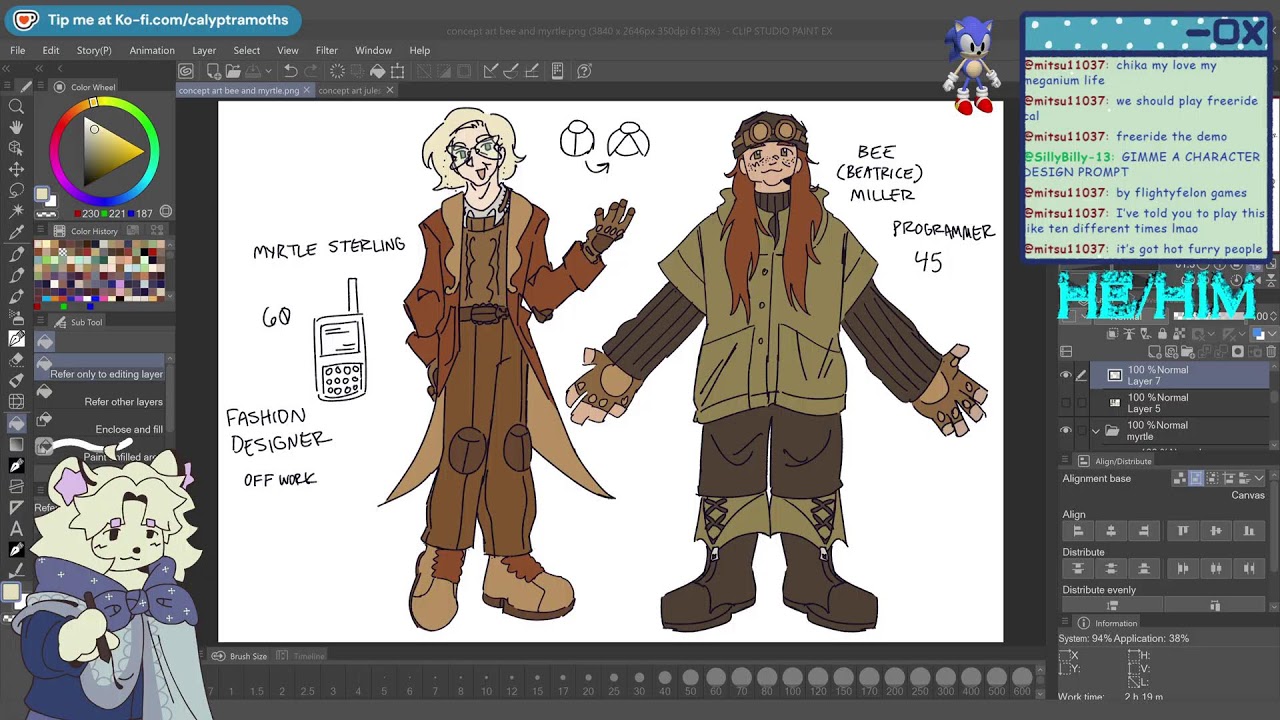Expand the myrtle layer folder
Screen dimensions: 1280x720
coord(1096,431)
